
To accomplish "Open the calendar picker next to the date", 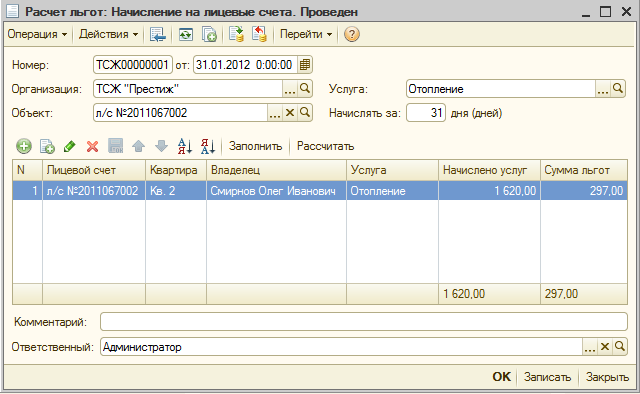I will tap(304, 65).
